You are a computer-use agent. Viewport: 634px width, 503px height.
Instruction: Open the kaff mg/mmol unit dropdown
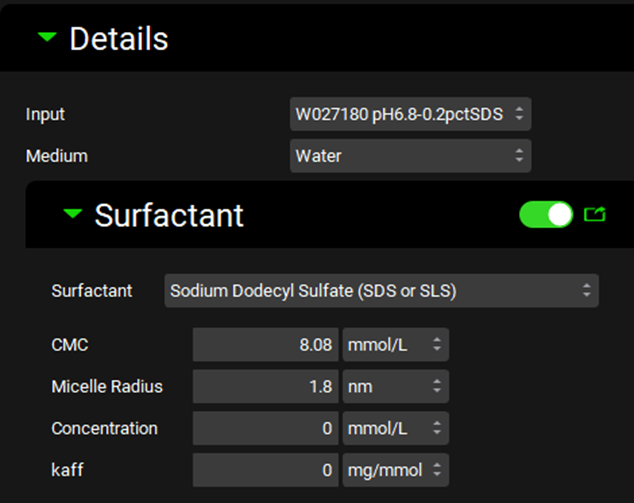coord(395,469)
